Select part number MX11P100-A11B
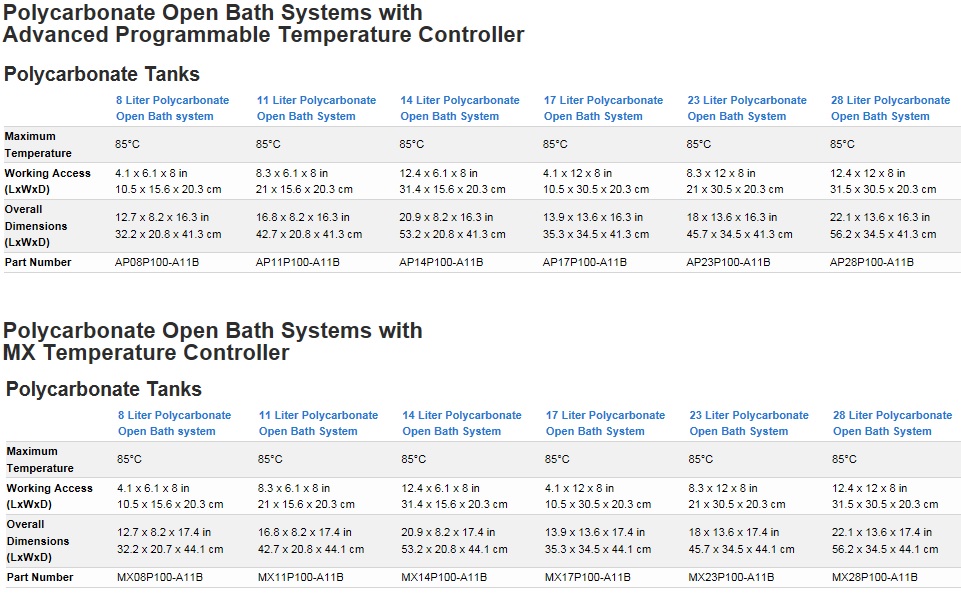 300,577
